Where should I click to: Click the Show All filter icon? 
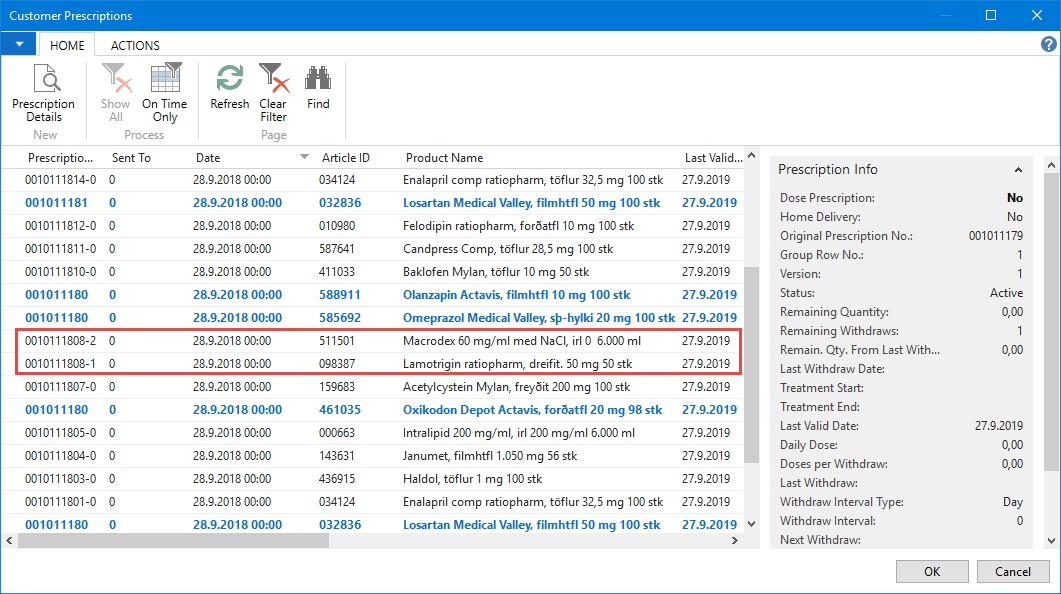click(x=115, y=93)
